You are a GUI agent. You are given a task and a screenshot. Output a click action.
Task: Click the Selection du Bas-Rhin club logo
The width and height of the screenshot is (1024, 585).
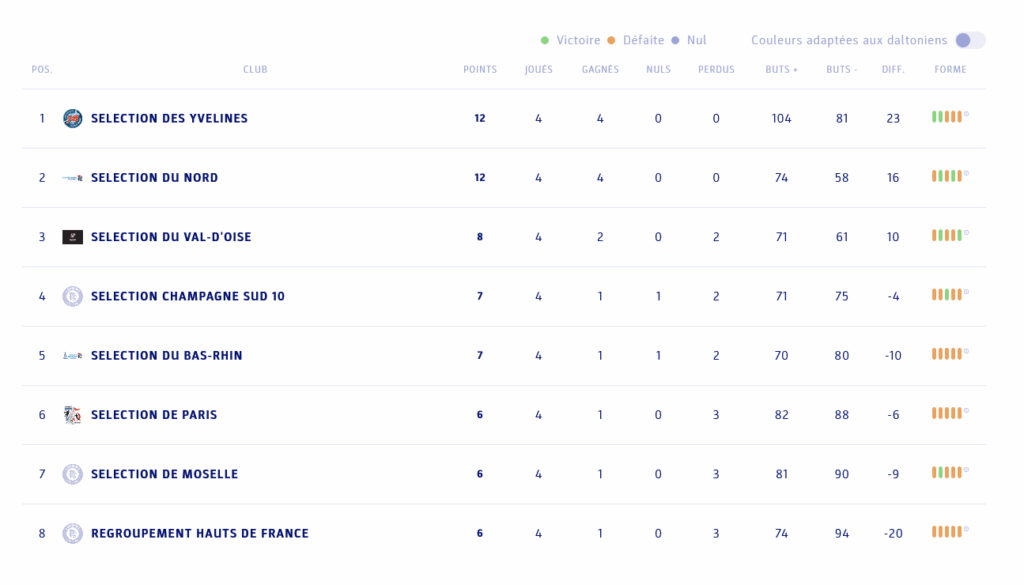pos(73,356)
